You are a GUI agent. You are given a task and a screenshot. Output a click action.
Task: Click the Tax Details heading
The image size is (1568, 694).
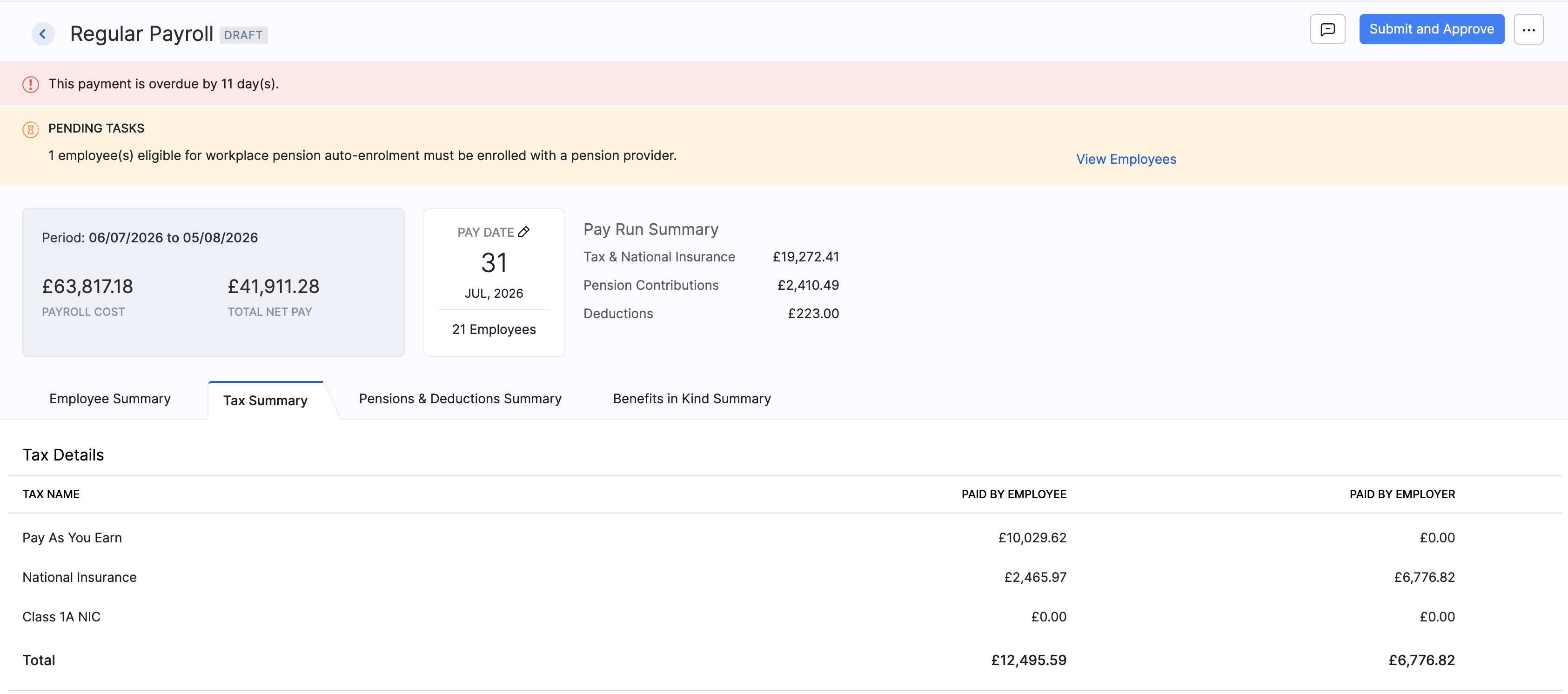[x=63, y=455]
